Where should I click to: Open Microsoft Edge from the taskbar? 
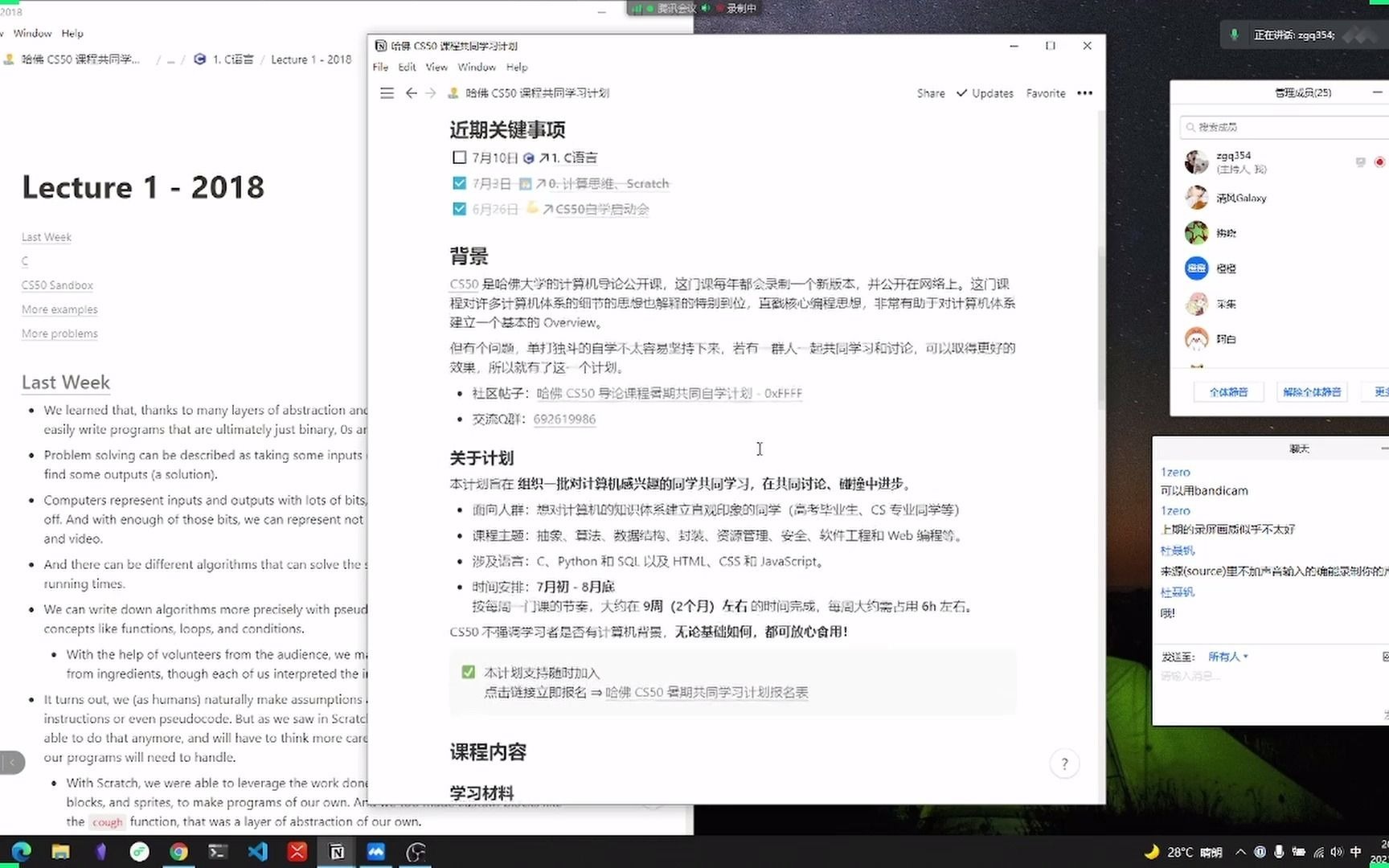tap(22, 852)
